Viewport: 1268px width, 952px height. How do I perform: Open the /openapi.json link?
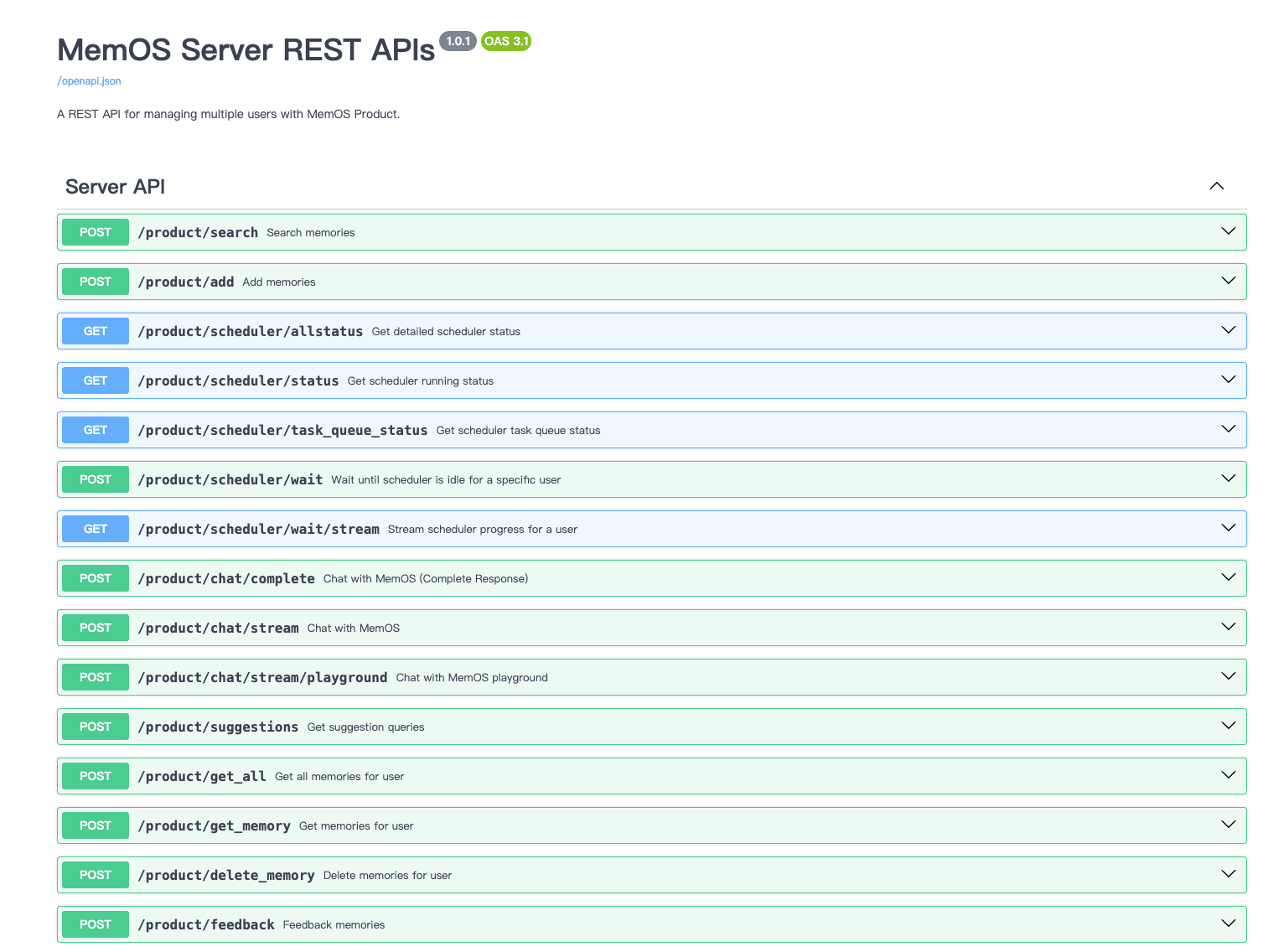point(89,81)
